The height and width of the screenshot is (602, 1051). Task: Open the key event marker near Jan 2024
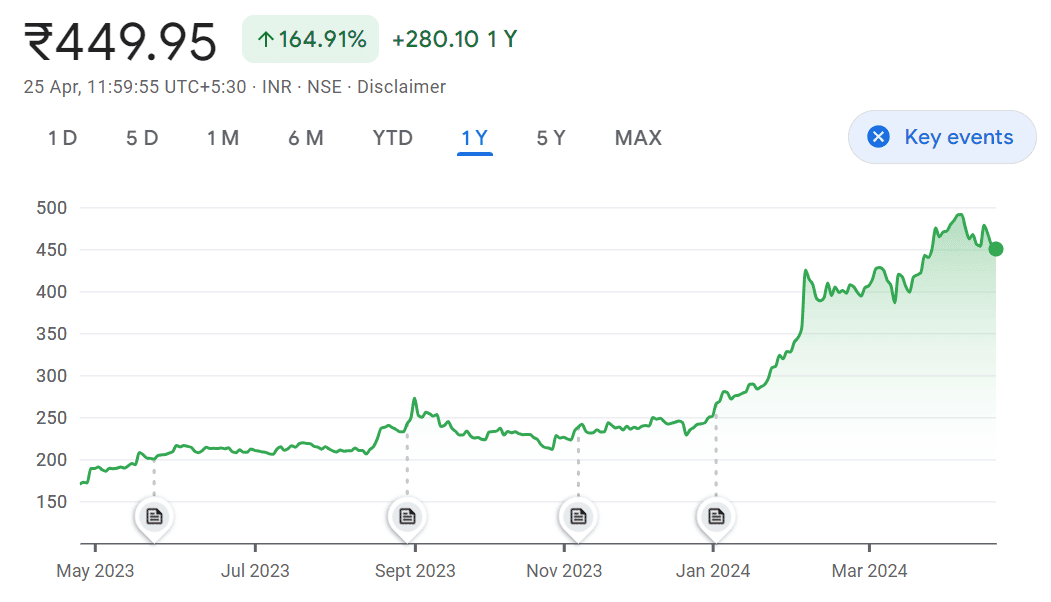tap(716, 516)
